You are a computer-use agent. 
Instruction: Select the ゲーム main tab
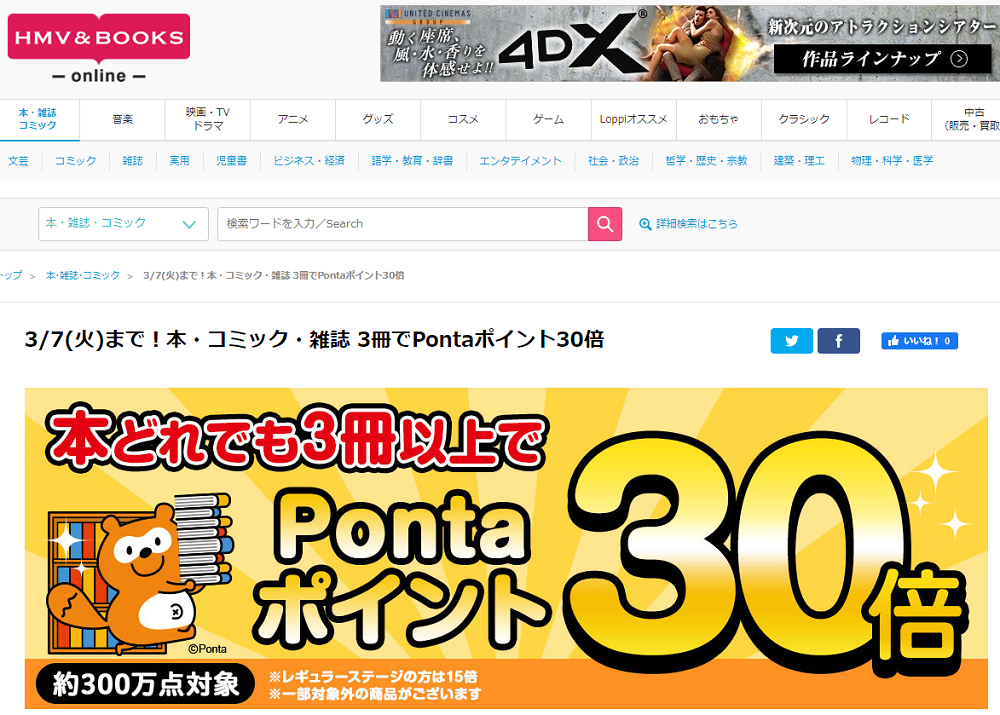(548, 119)
